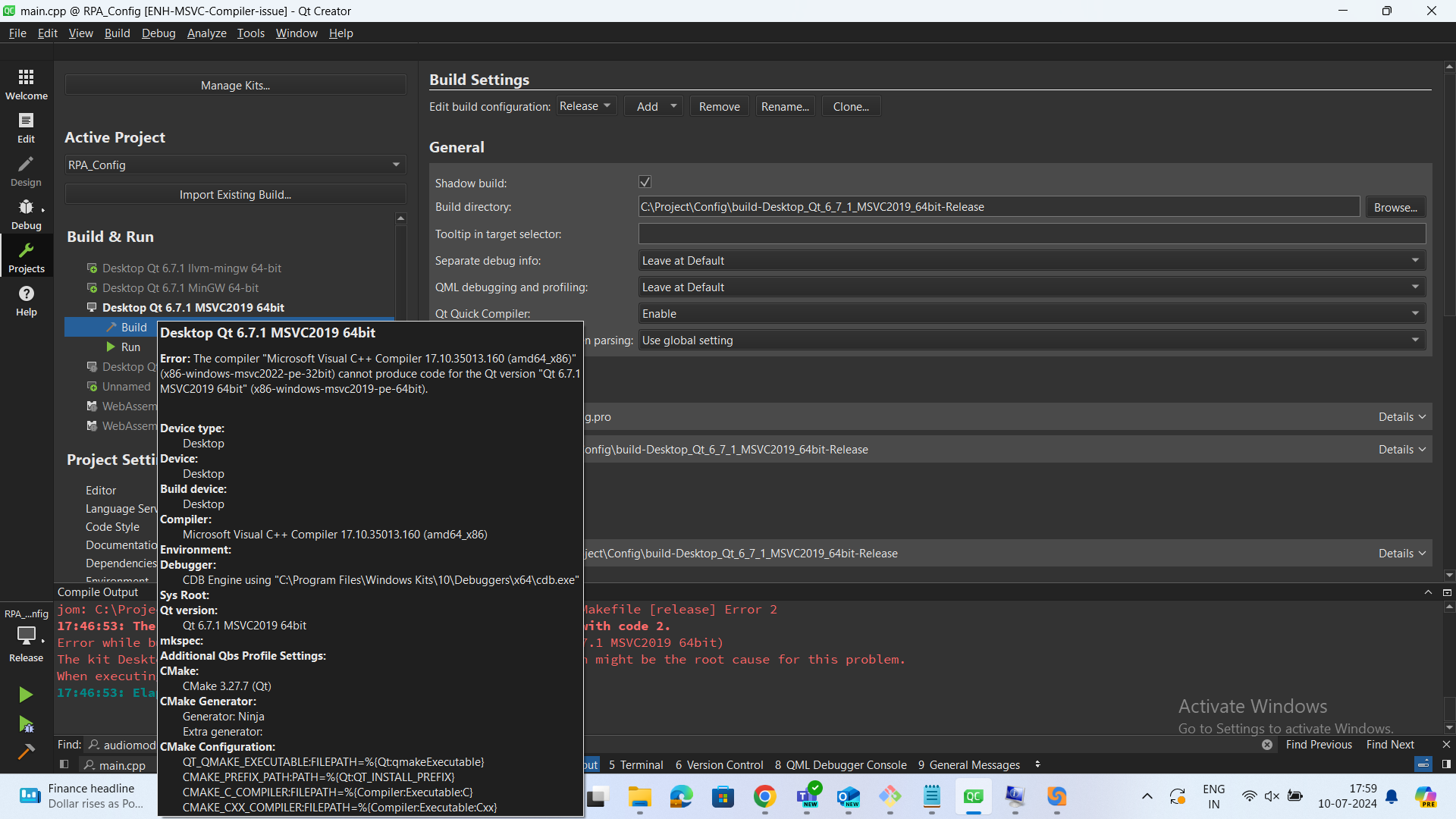Switch to Version Control output pane
The width and height of the screenshot is (1456, 819).
coord(719,764)
